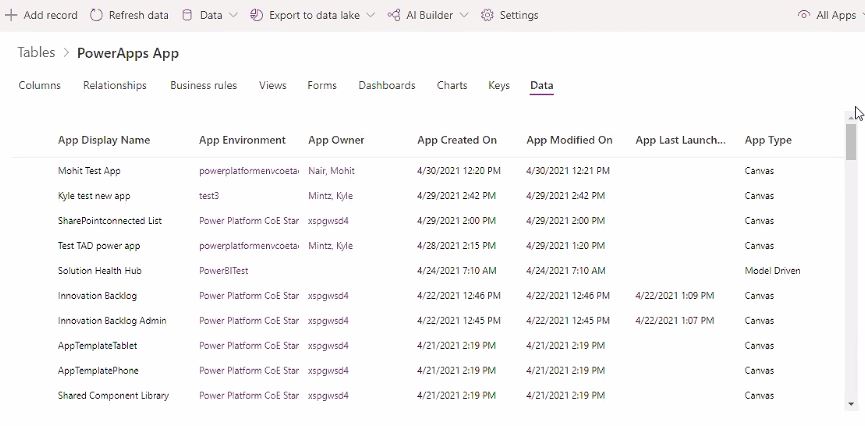This screenshot has width=865, height=426.
Task: Open the powerplatformenvcoeta link in Mohit Test App row
Action: click(x=249, y=171)
